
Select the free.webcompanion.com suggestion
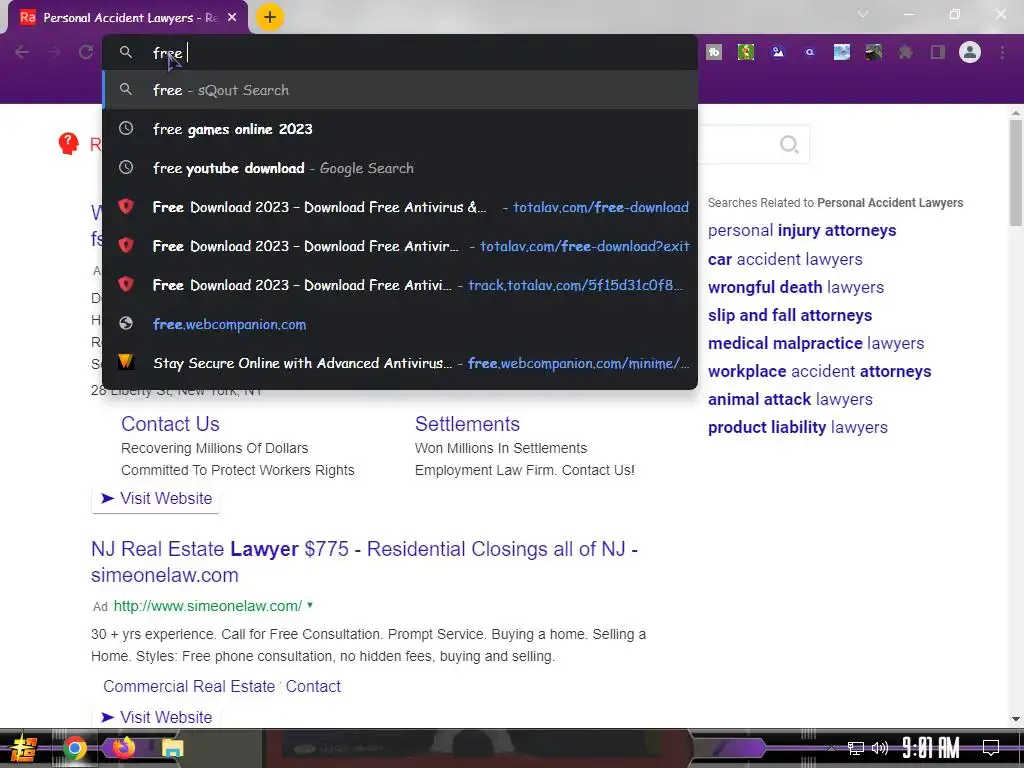[x=400, y=324]
